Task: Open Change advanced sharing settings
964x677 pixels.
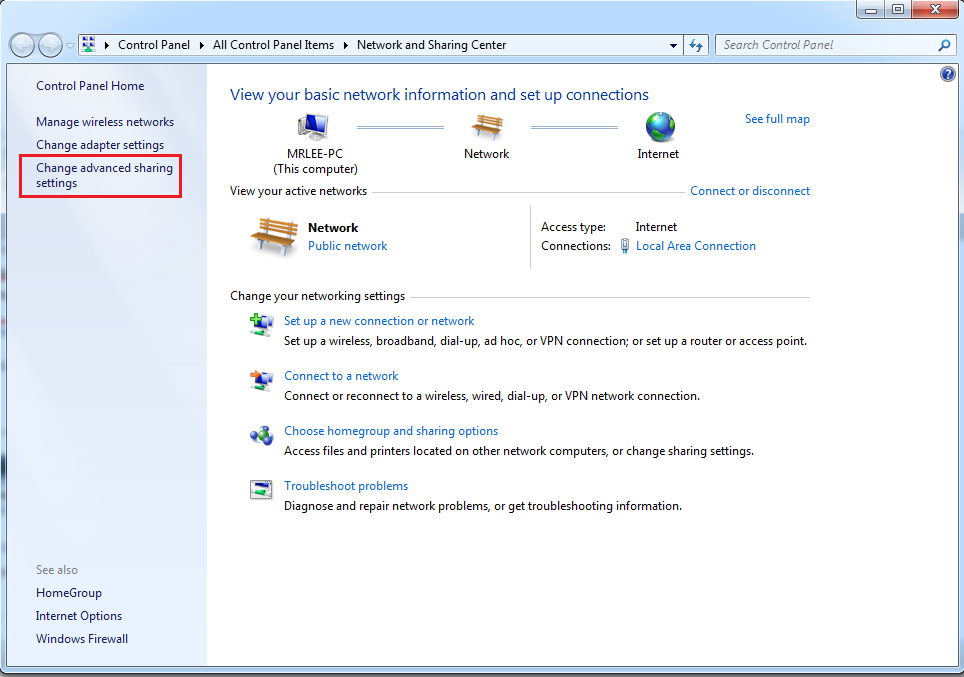Action: coord(104,176)
